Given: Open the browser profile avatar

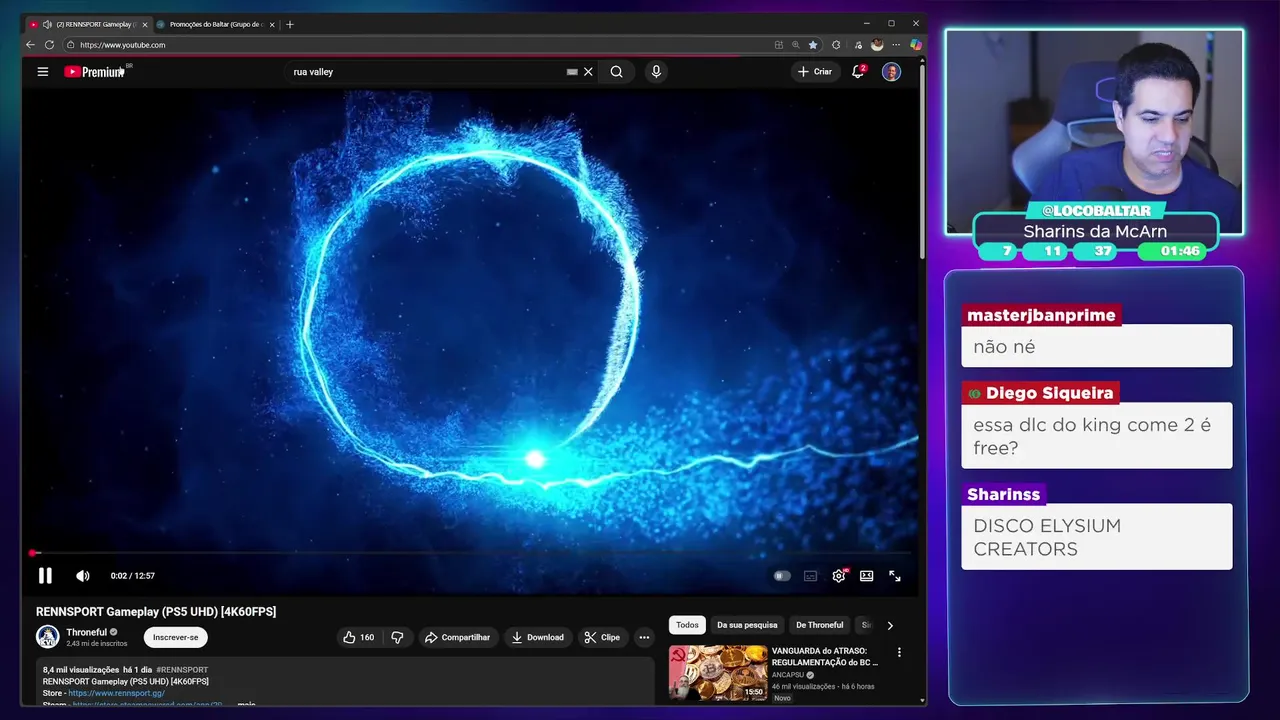Looking at the screenshot, I should [877, 45].
